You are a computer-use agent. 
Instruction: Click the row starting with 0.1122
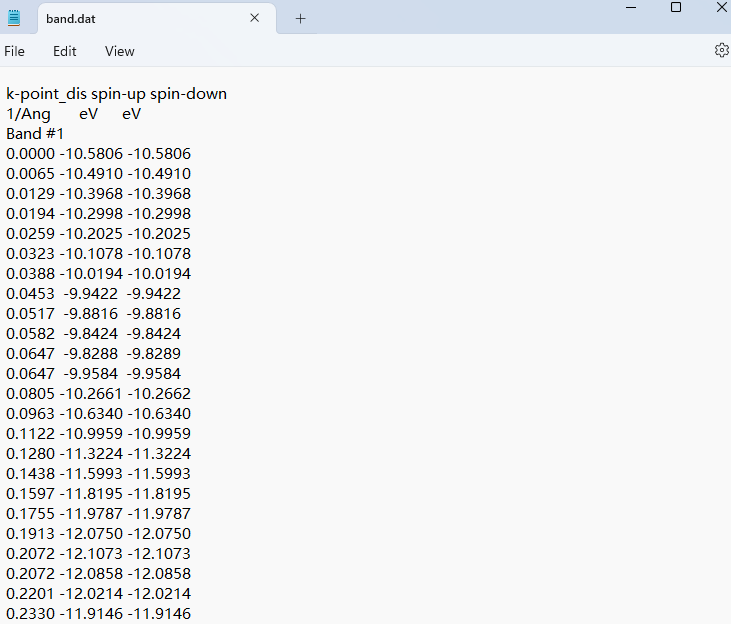point(98,434)
